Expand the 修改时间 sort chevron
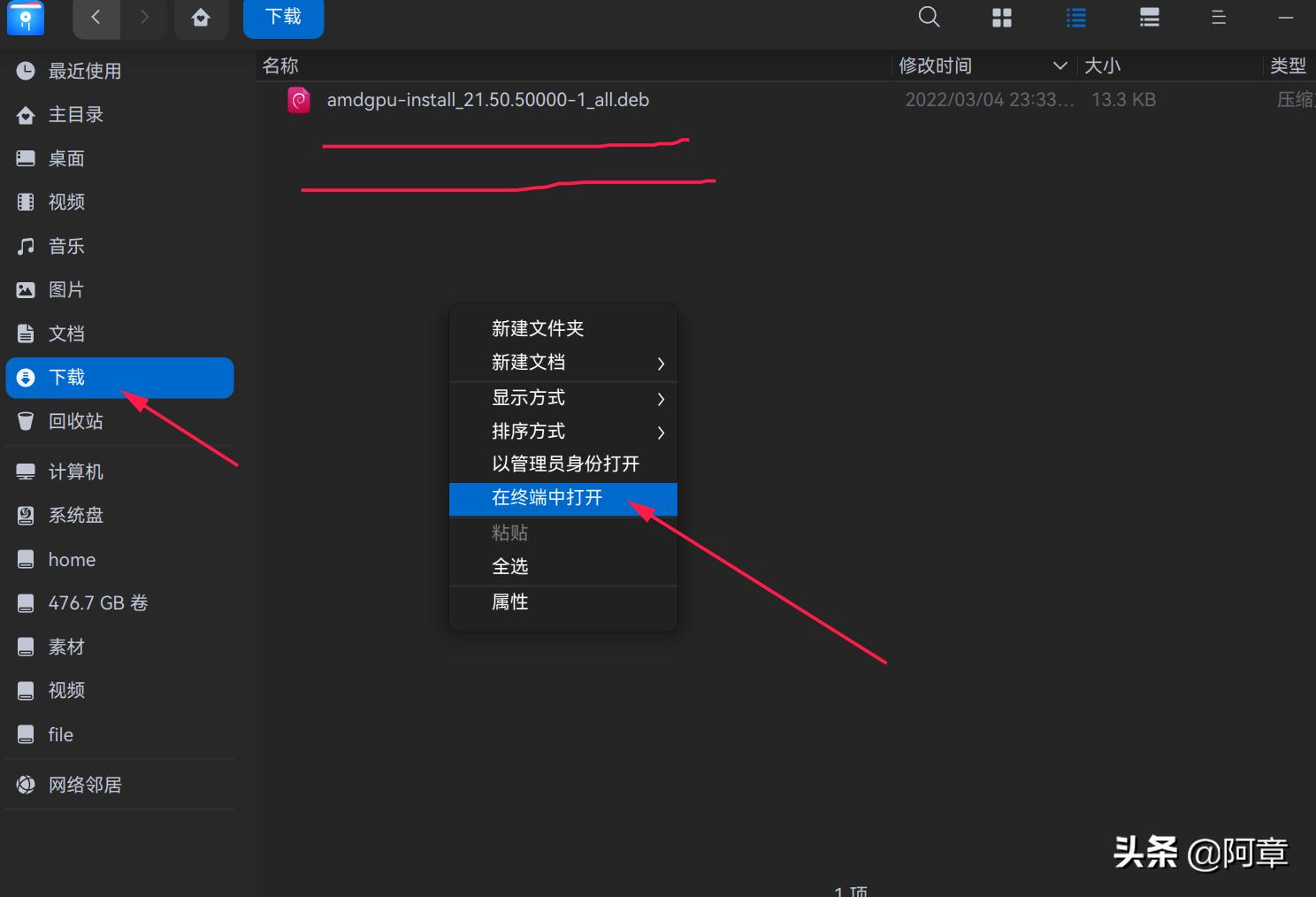Viewport: 1316px width, 897px height. [1060, 65]
